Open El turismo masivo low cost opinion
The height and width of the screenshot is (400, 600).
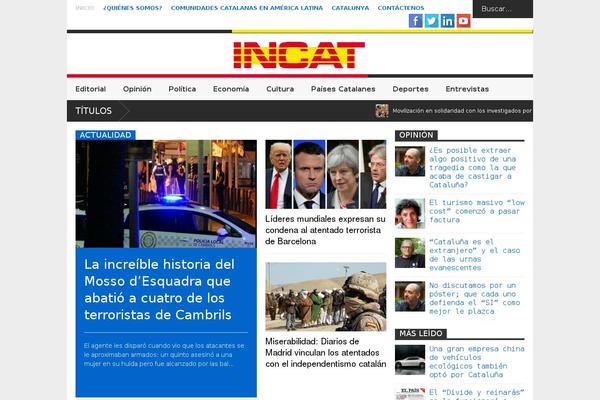(x=477, y=211)
